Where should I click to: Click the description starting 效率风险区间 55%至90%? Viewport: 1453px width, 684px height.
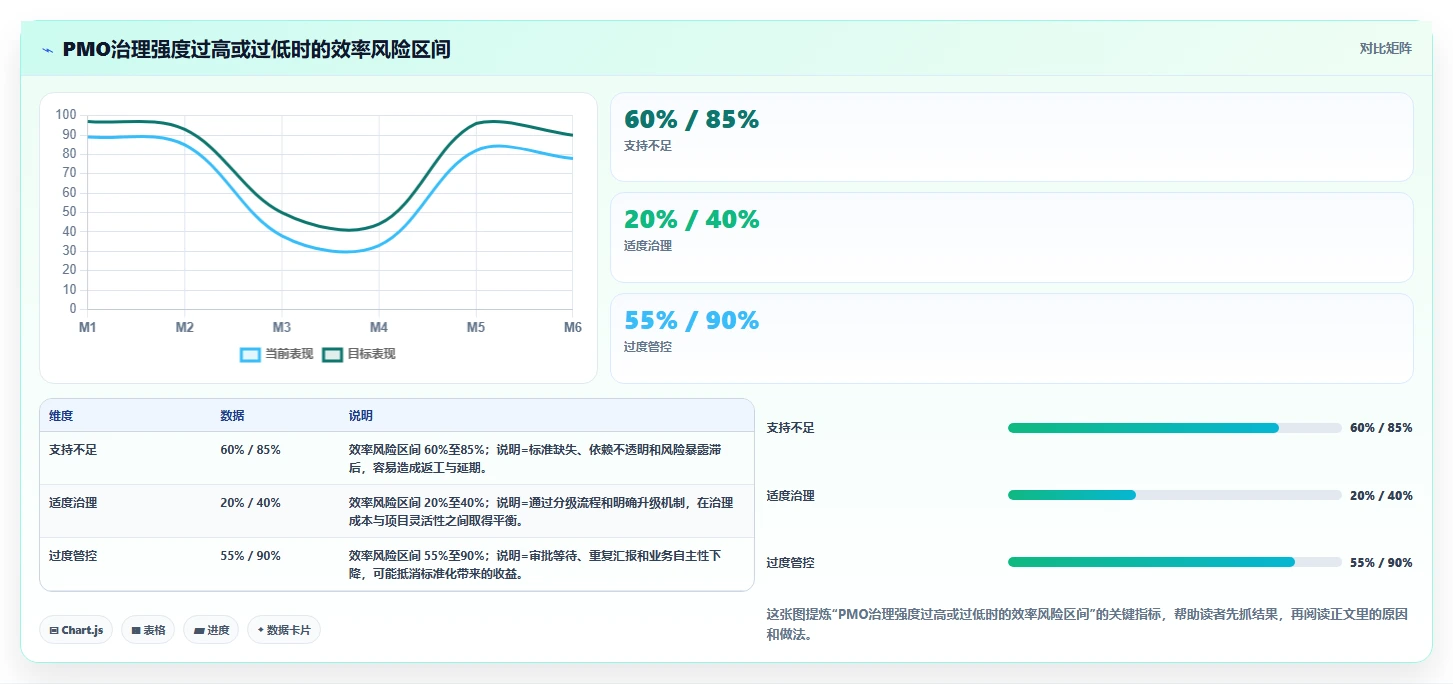coord(535,565)
